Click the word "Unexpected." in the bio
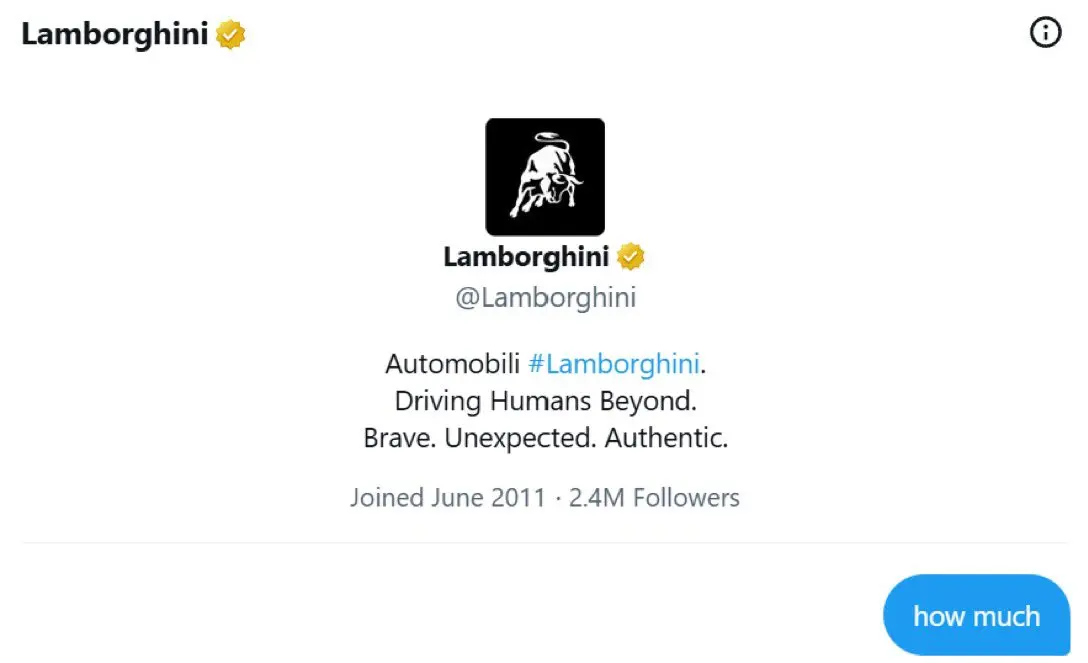 click(x=520, y=438)
